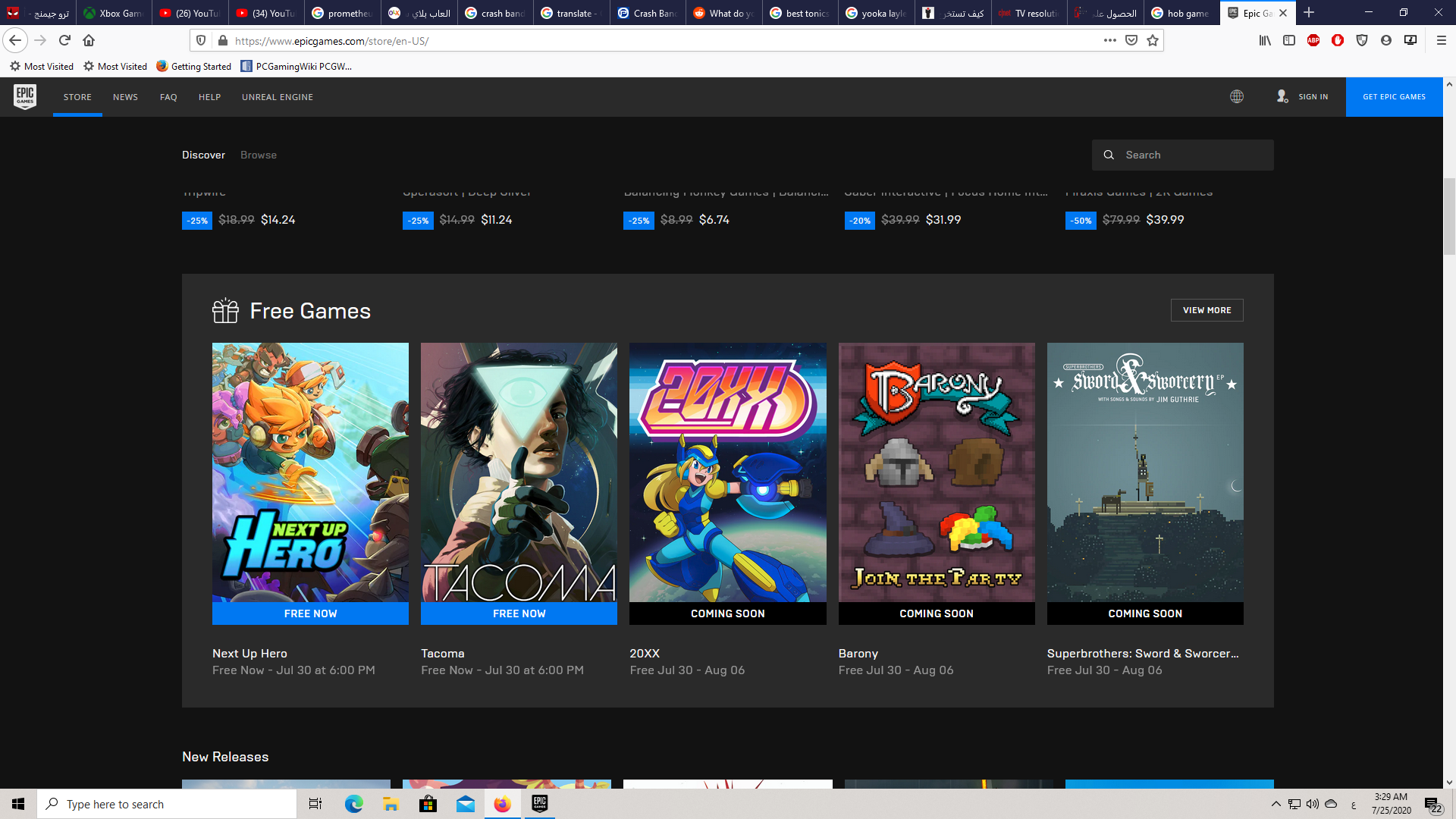Image resolution: width=1456 pixels, height=819 pixels.
Task: Click the -50% discount badge
Action: click(1081, 221)
